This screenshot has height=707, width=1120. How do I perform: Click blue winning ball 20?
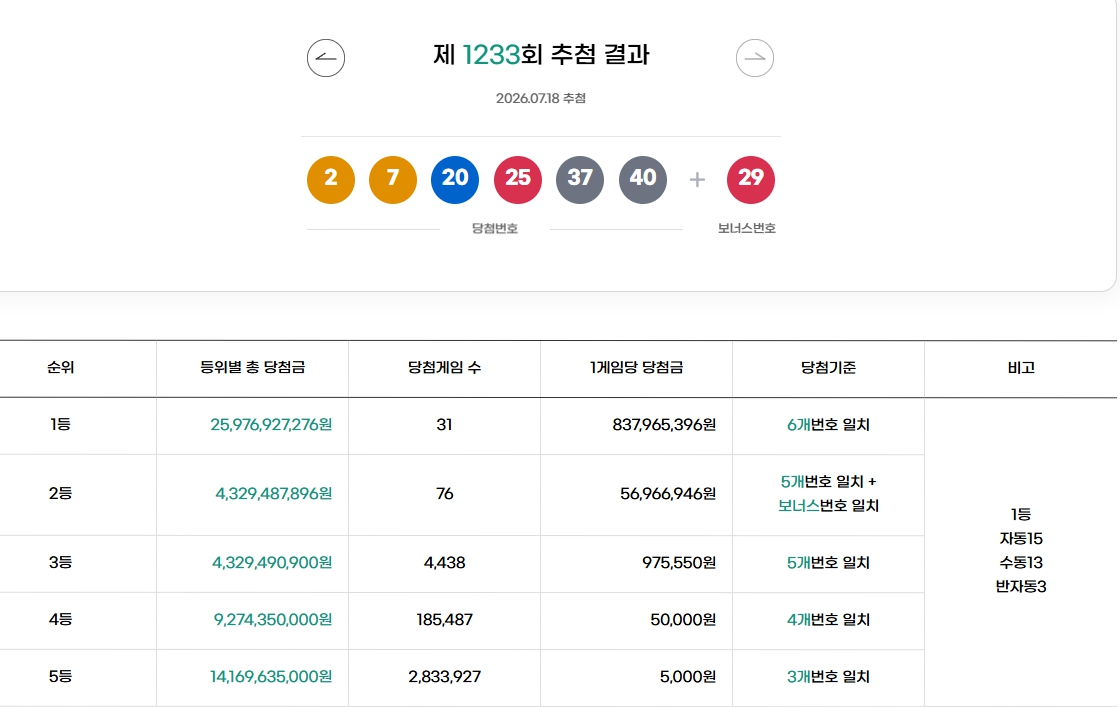(455, 179)
